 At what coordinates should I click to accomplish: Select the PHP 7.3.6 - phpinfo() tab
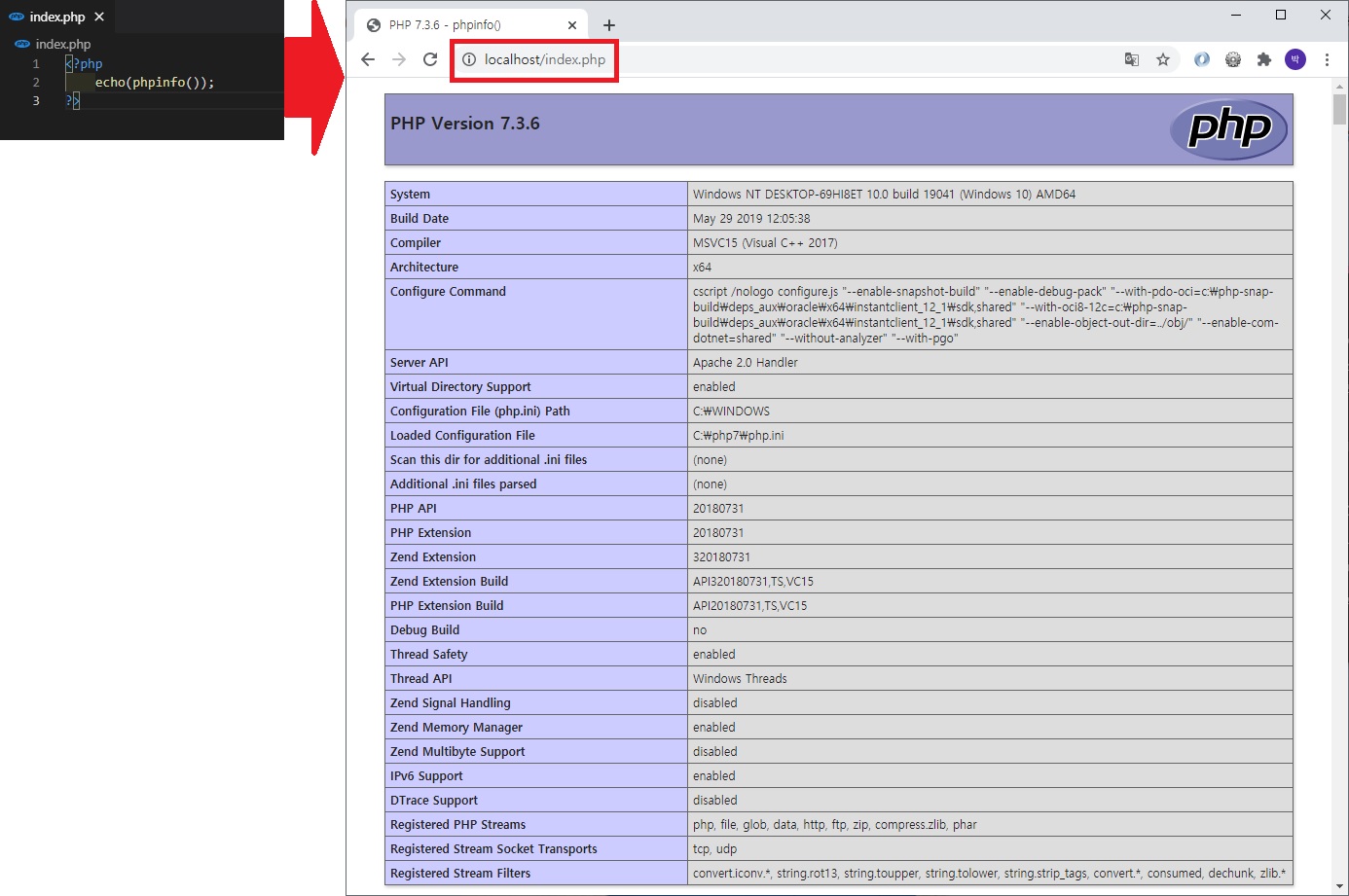(x=471, y=25)
